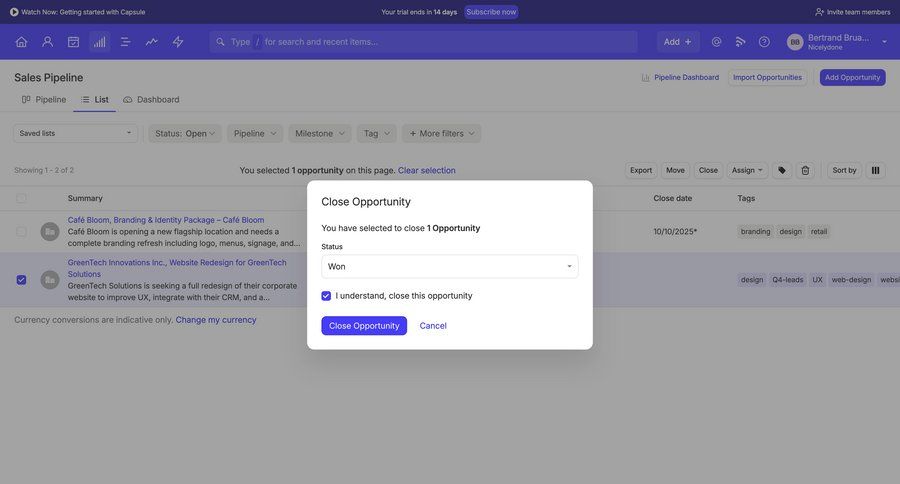Viewport: 900px width, 484px height.
Task: Click the help question mark icon
Action: pos(764,42)
